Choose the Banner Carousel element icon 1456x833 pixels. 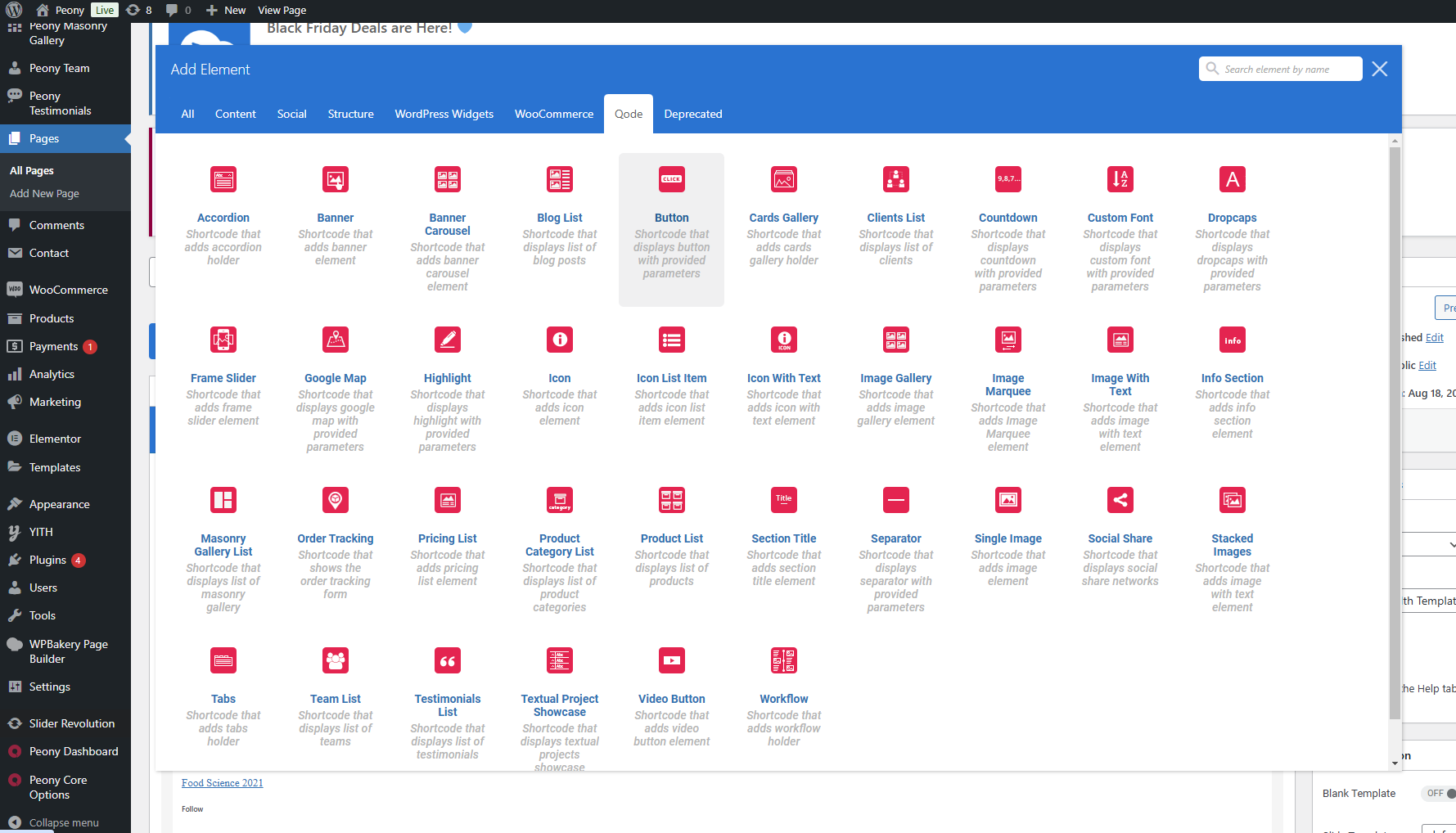[448, 179]
